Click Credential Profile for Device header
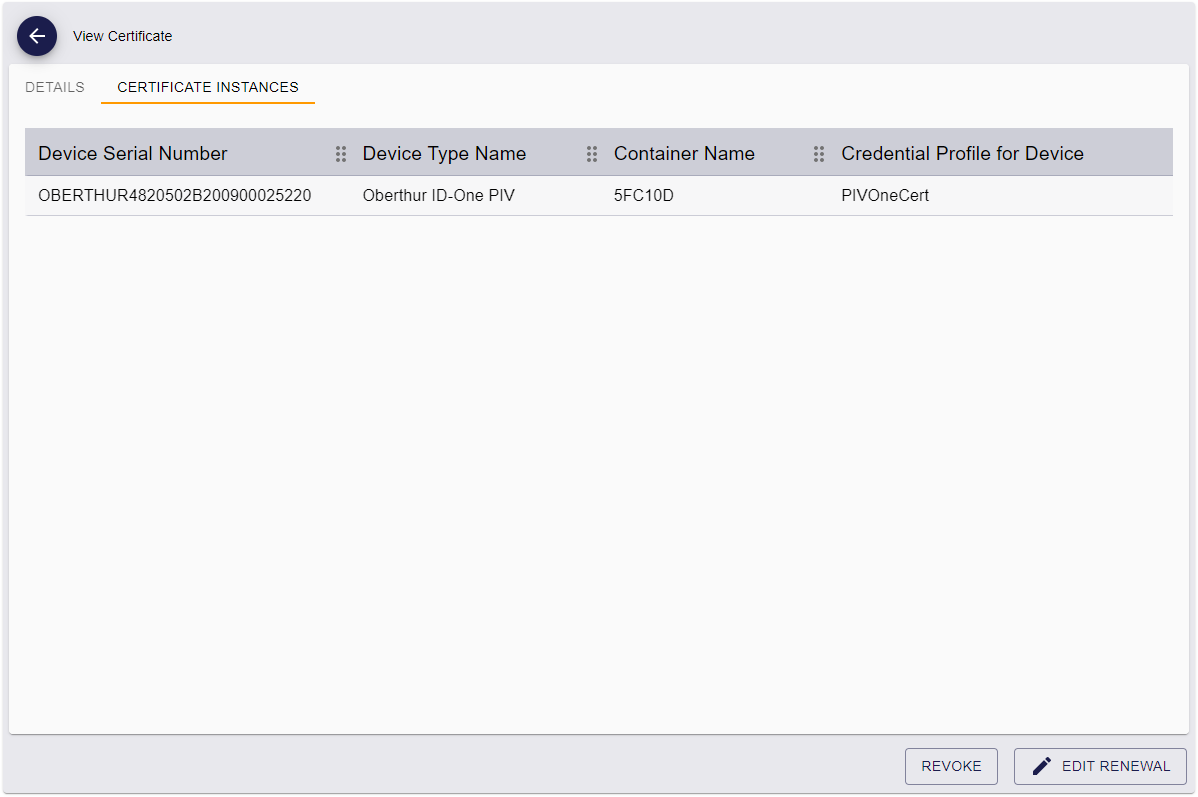 (x=962, y=154)
